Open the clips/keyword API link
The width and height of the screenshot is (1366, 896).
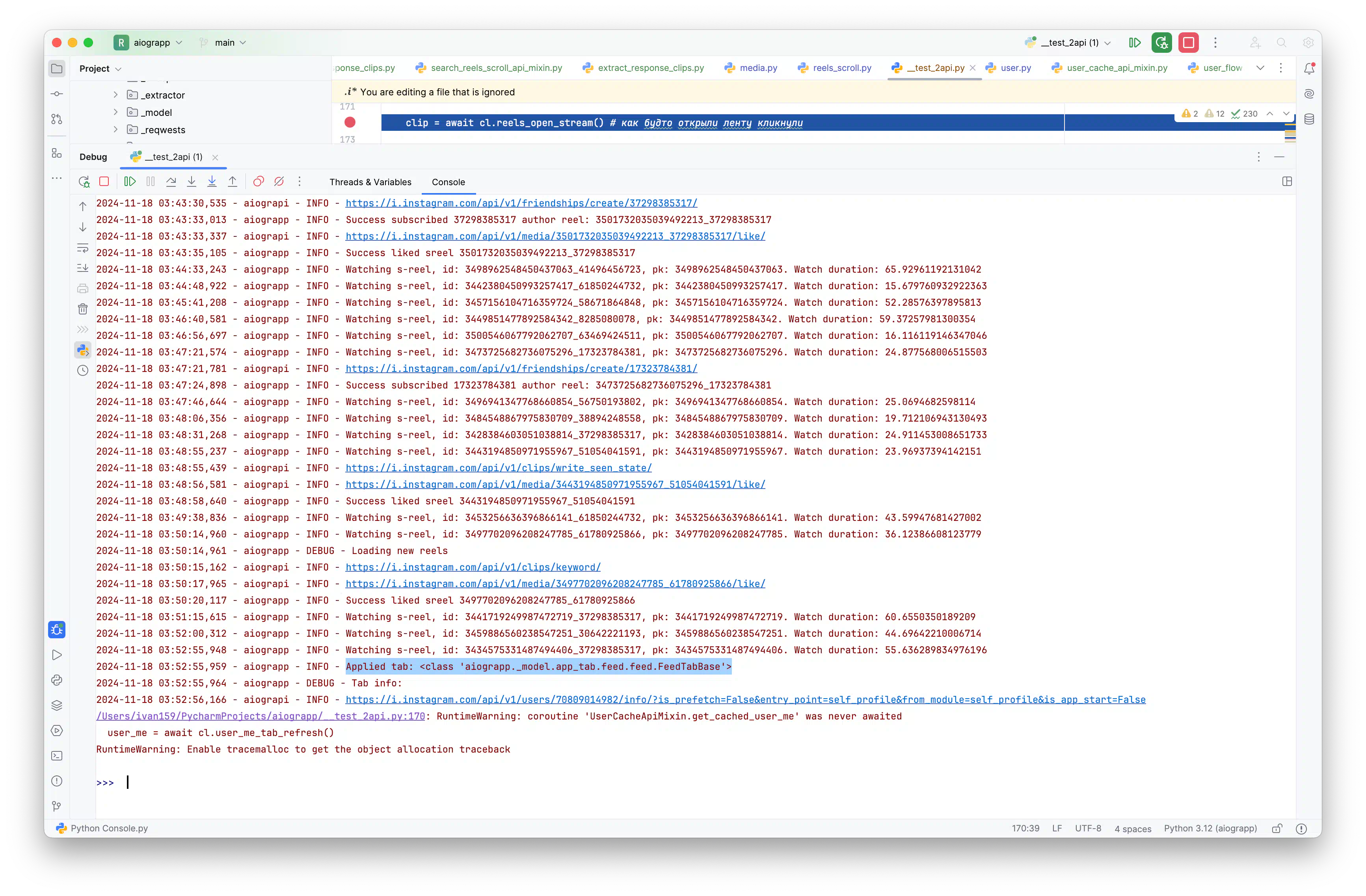coord(473,567)
